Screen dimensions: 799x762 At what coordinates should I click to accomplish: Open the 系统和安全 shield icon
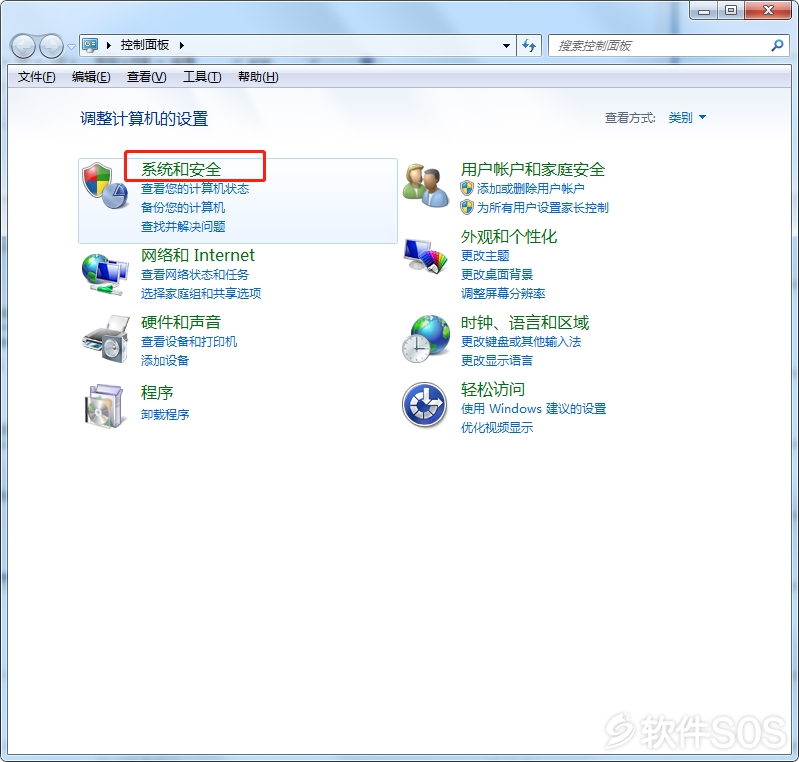[x=105, y=186]
